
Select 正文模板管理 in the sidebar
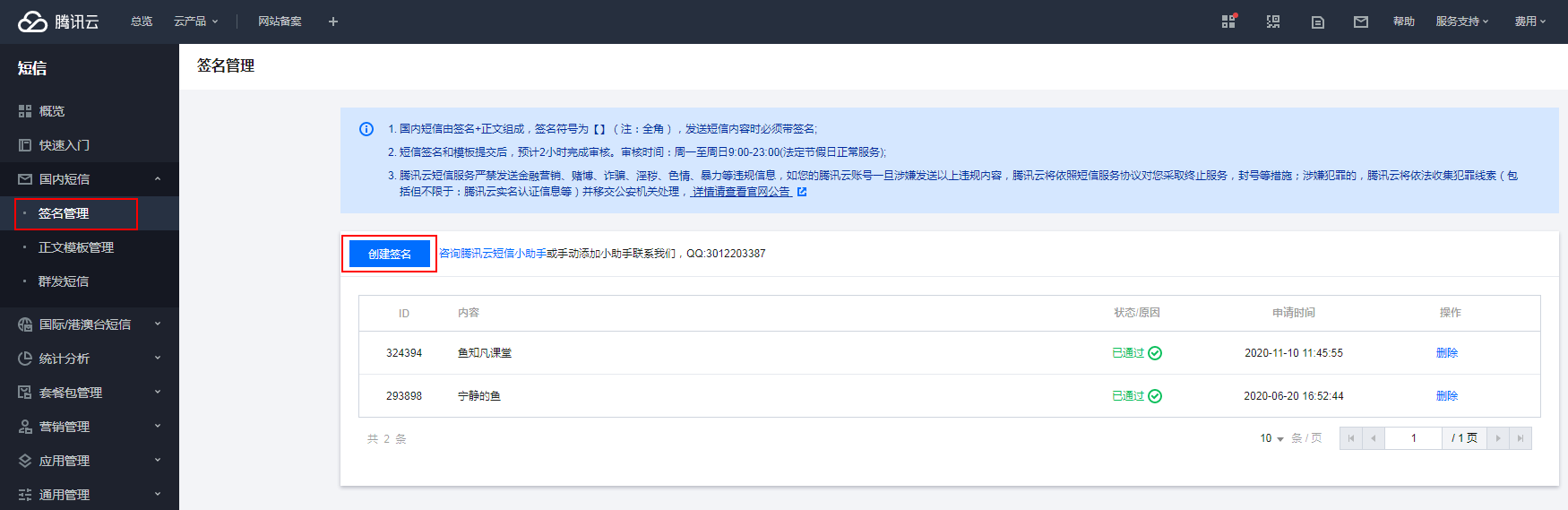coord(76,247)
